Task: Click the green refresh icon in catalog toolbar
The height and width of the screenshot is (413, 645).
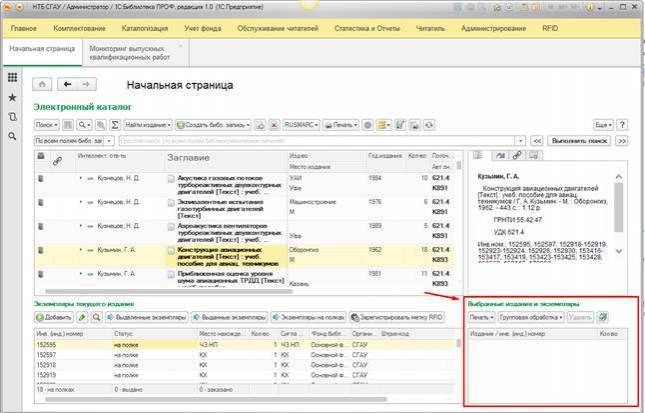Action: click(428, 125)
